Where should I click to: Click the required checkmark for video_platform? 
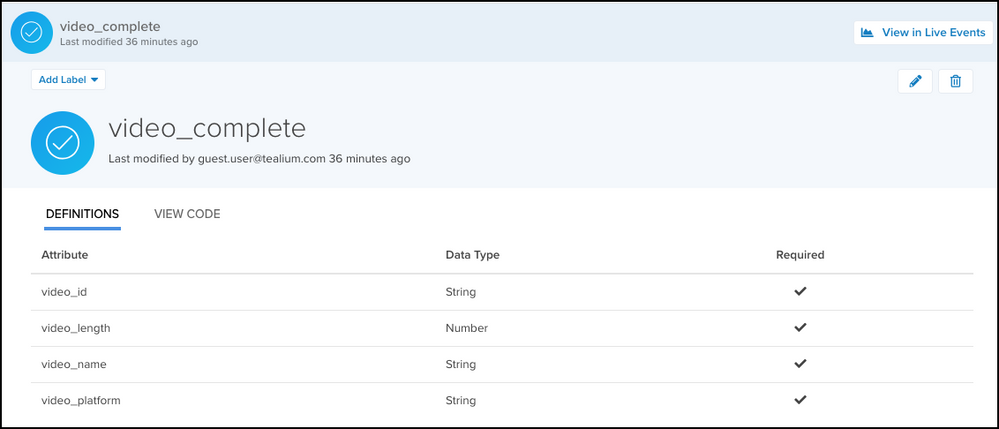800,400
